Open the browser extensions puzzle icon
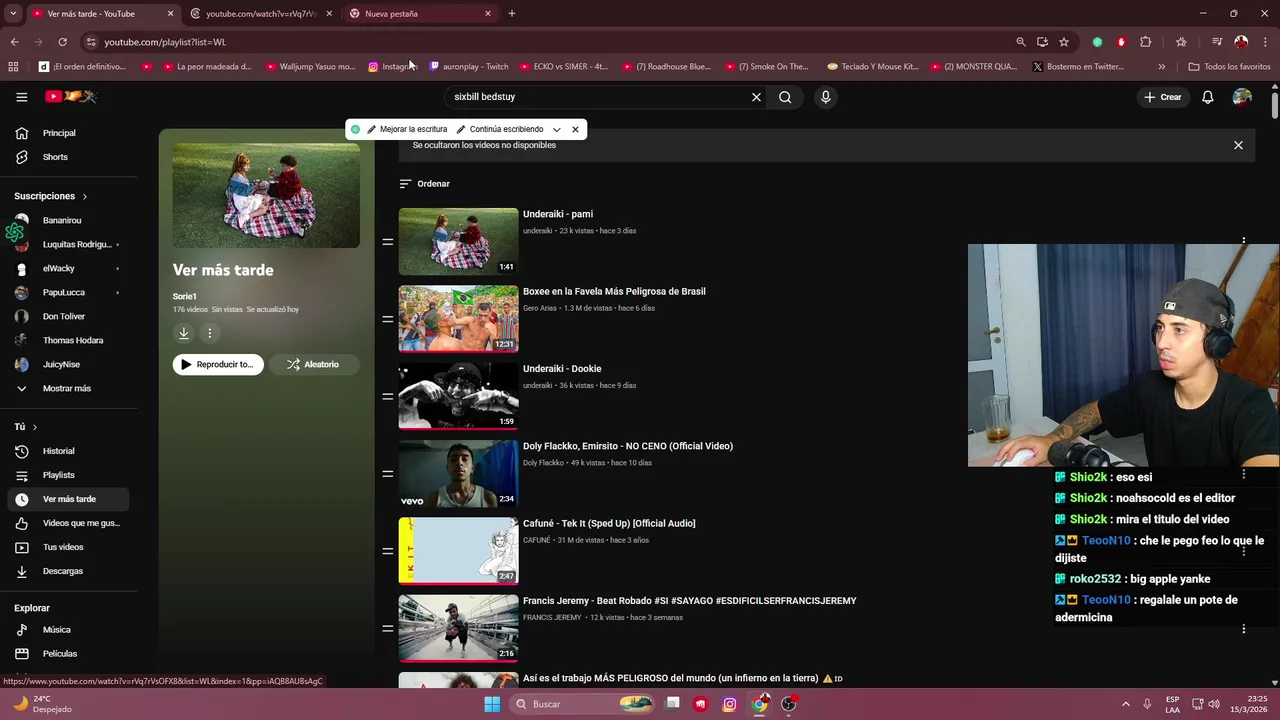 (x=1146, y=42)
